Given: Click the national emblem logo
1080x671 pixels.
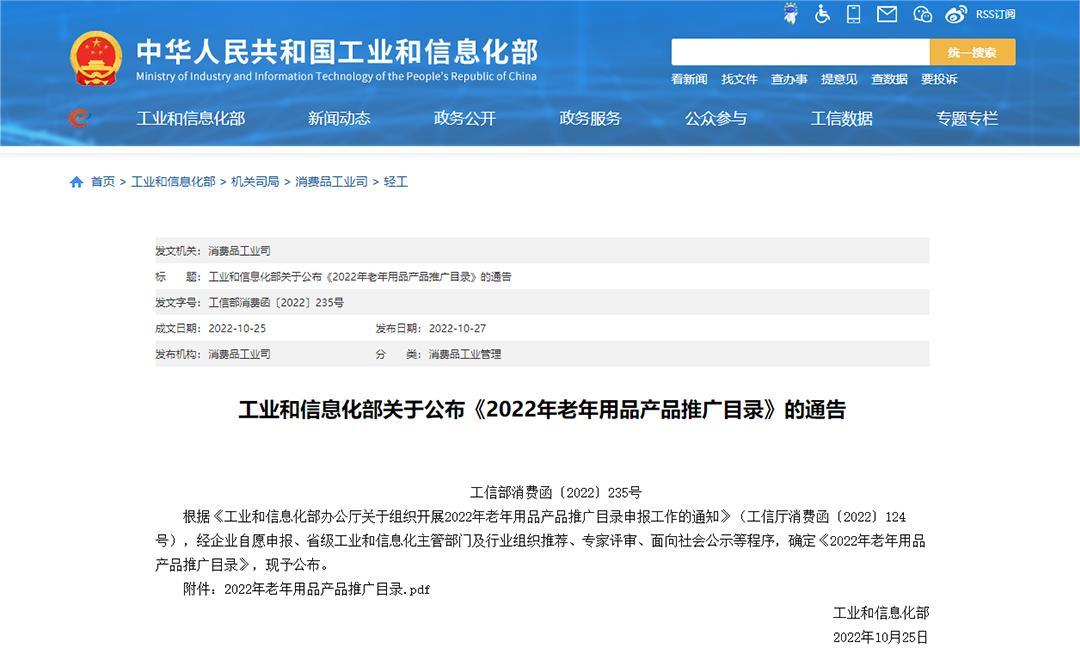Looking at the screenshot, I should [96, 58].
